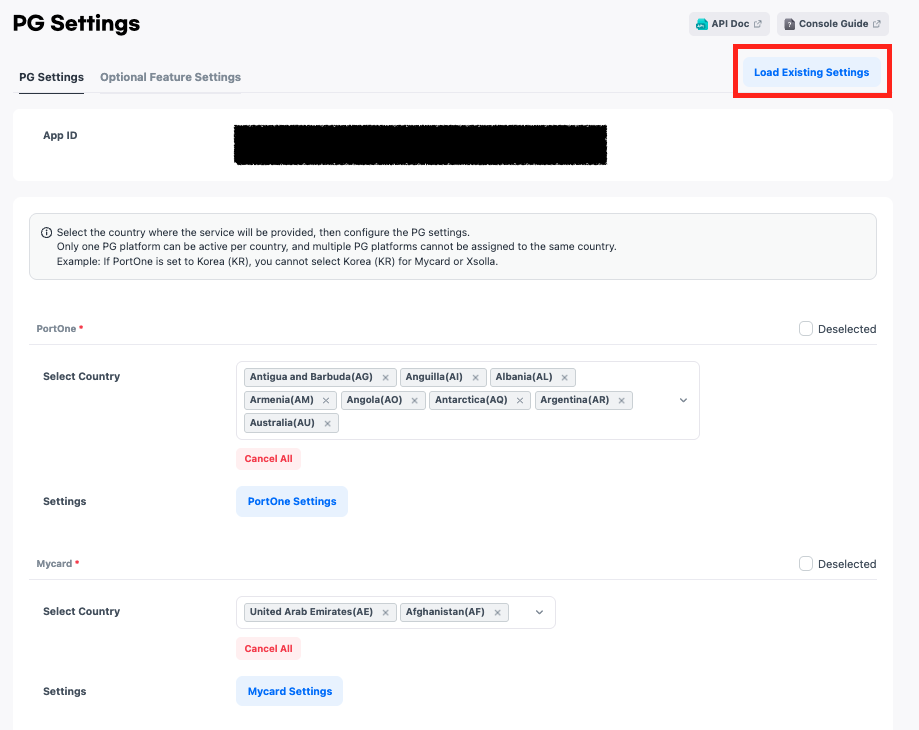
Task: Open the API Doc link
Action: [x=729, y=24]
